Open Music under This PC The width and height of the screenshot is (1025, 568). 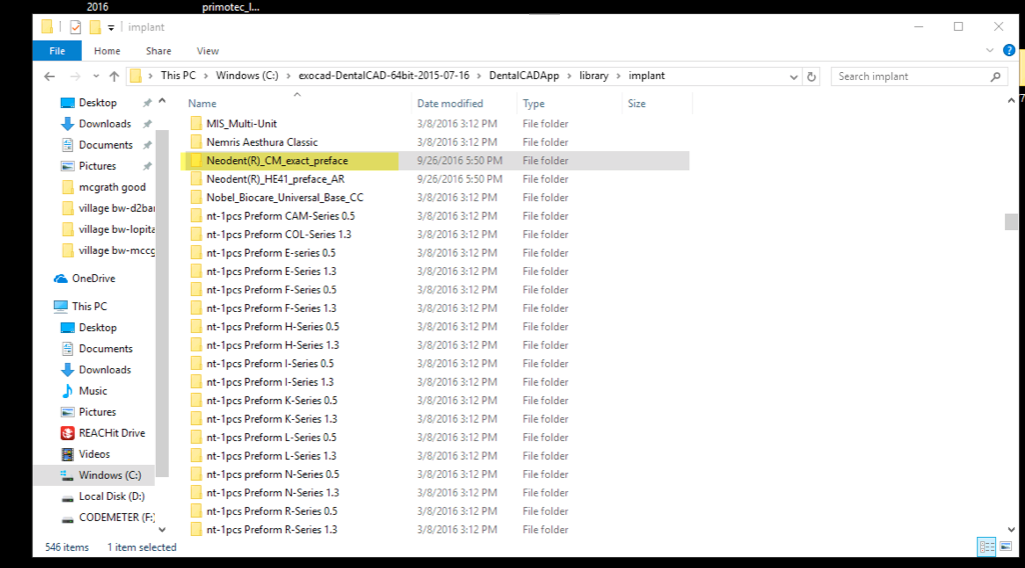[x=92, y=391]
